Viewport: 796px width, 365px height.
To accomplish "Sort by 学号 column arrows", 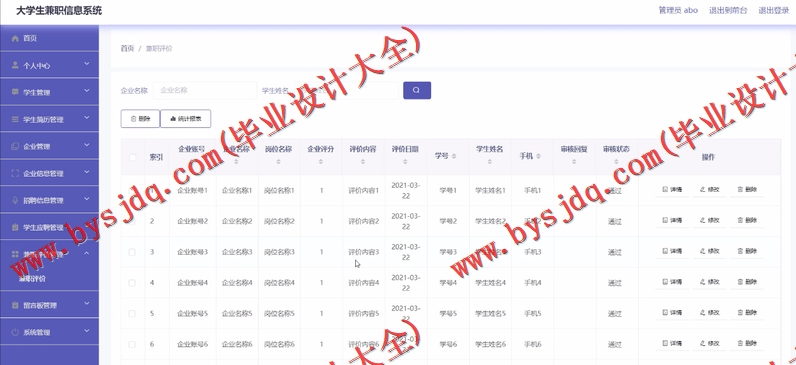I will click(453, 156).
